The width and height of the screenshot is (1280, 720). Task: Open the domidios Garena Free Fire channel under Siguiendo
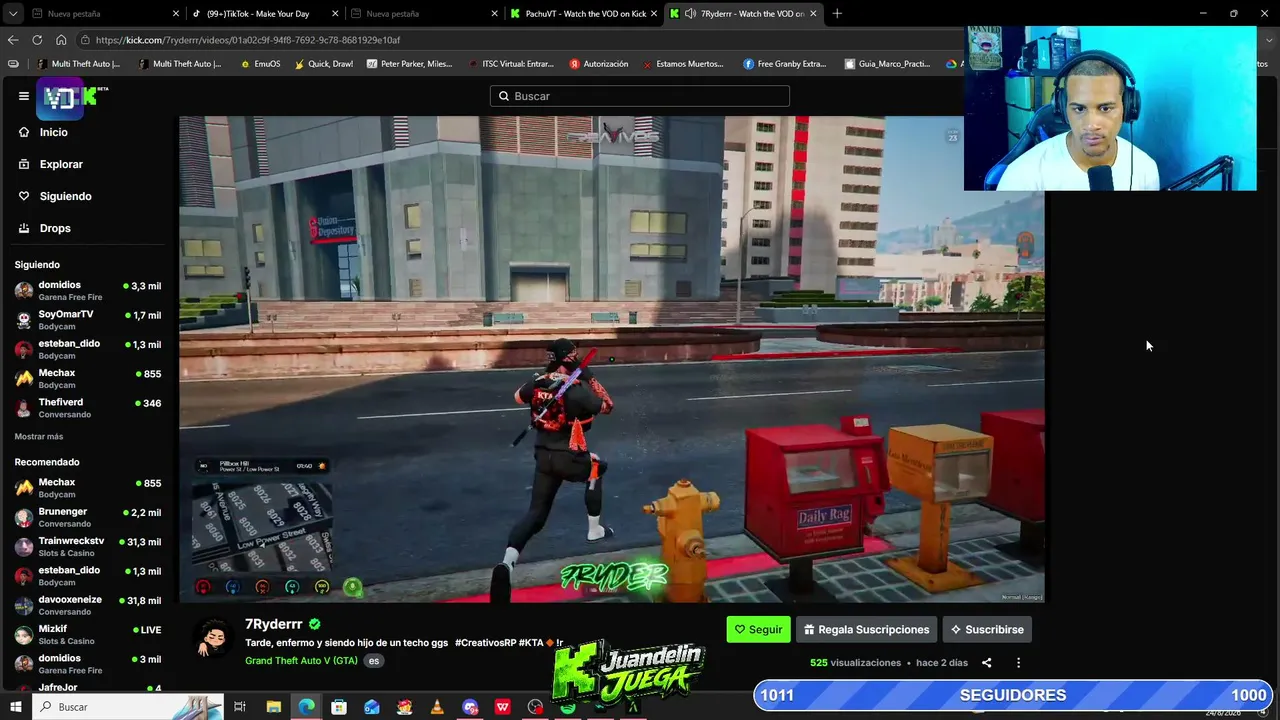[87, 290]
